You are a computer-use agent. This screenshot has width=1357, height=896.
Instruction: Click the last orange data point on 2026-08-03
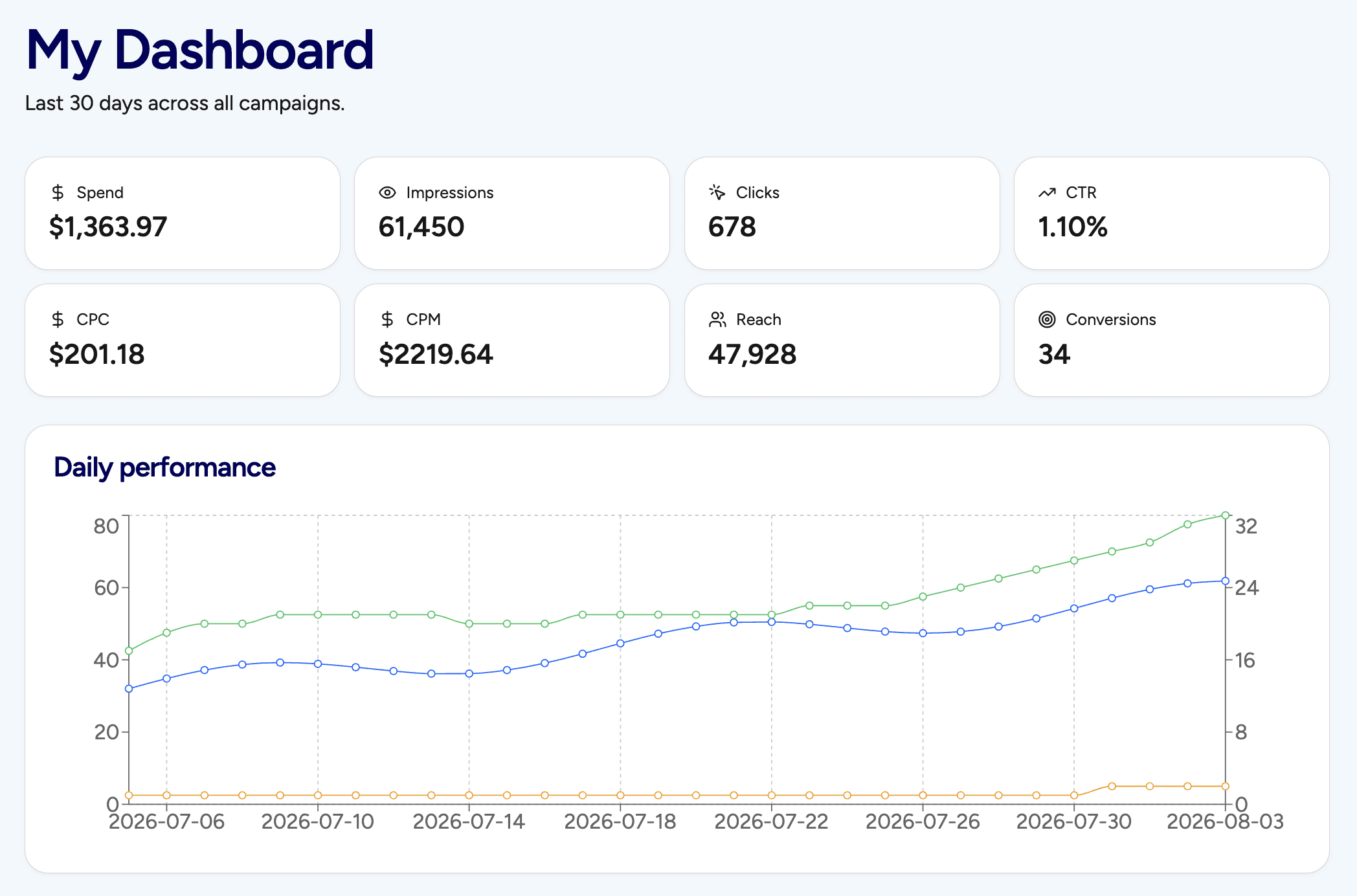(x=1225, y=787)
